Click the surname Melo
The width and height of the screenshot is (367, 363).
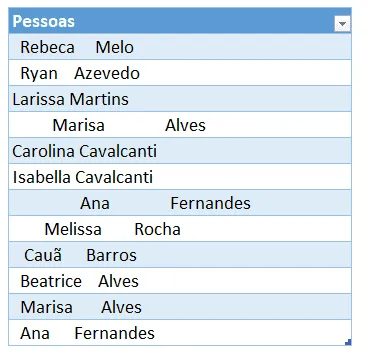[115, 47]
